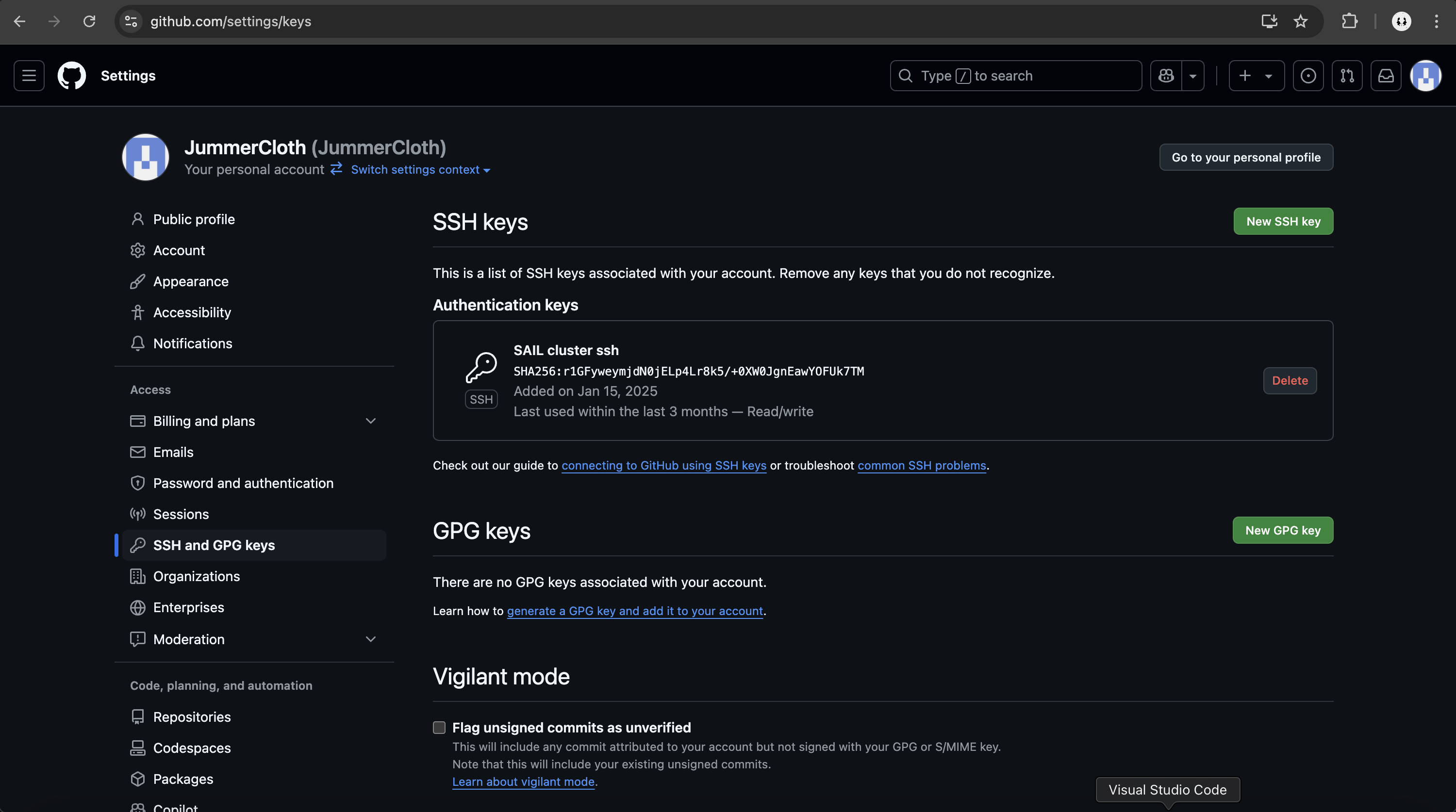
Task: Open the site information icon in the address bar
Action: 131,21
